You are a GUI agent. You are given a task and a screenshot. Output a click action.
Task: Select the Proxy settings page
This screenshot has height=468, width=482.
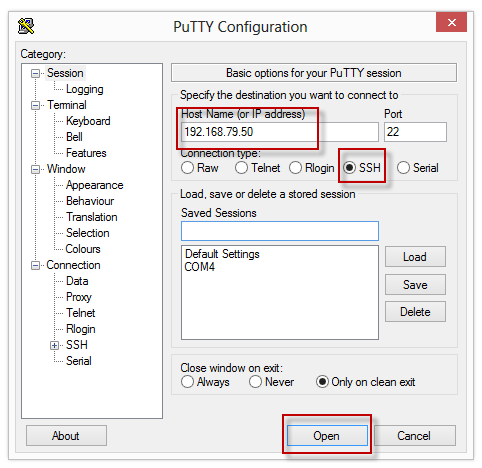[79, 297]
